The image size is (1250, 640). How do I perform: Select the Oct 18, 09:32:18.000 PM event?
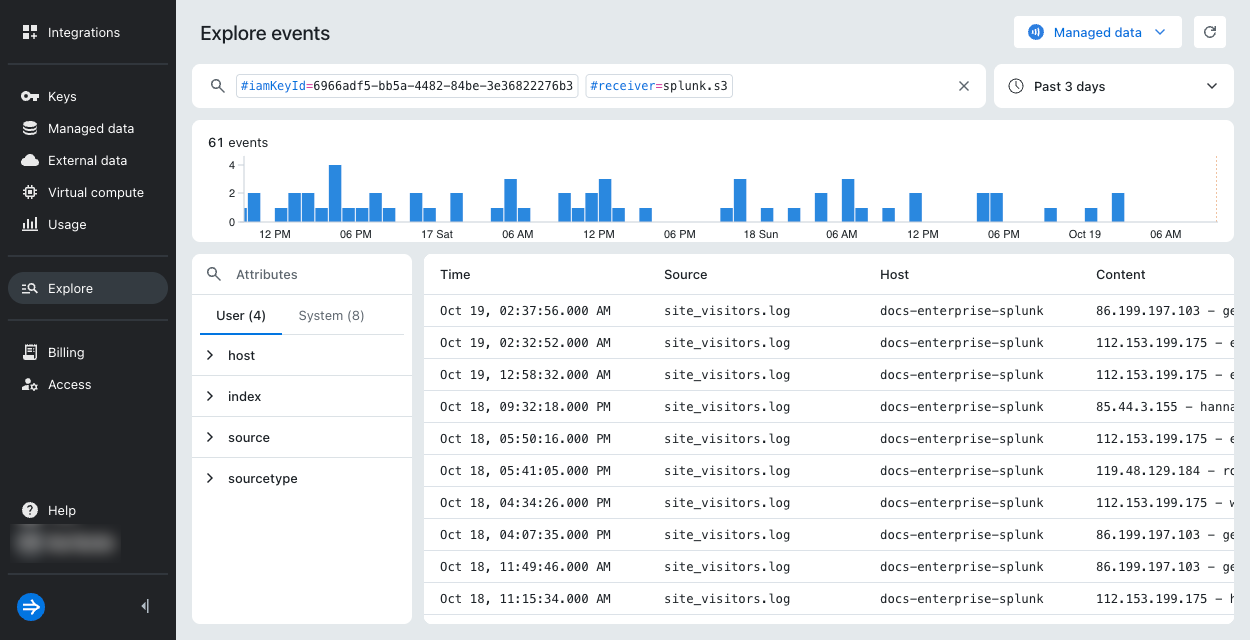(829, 407)
